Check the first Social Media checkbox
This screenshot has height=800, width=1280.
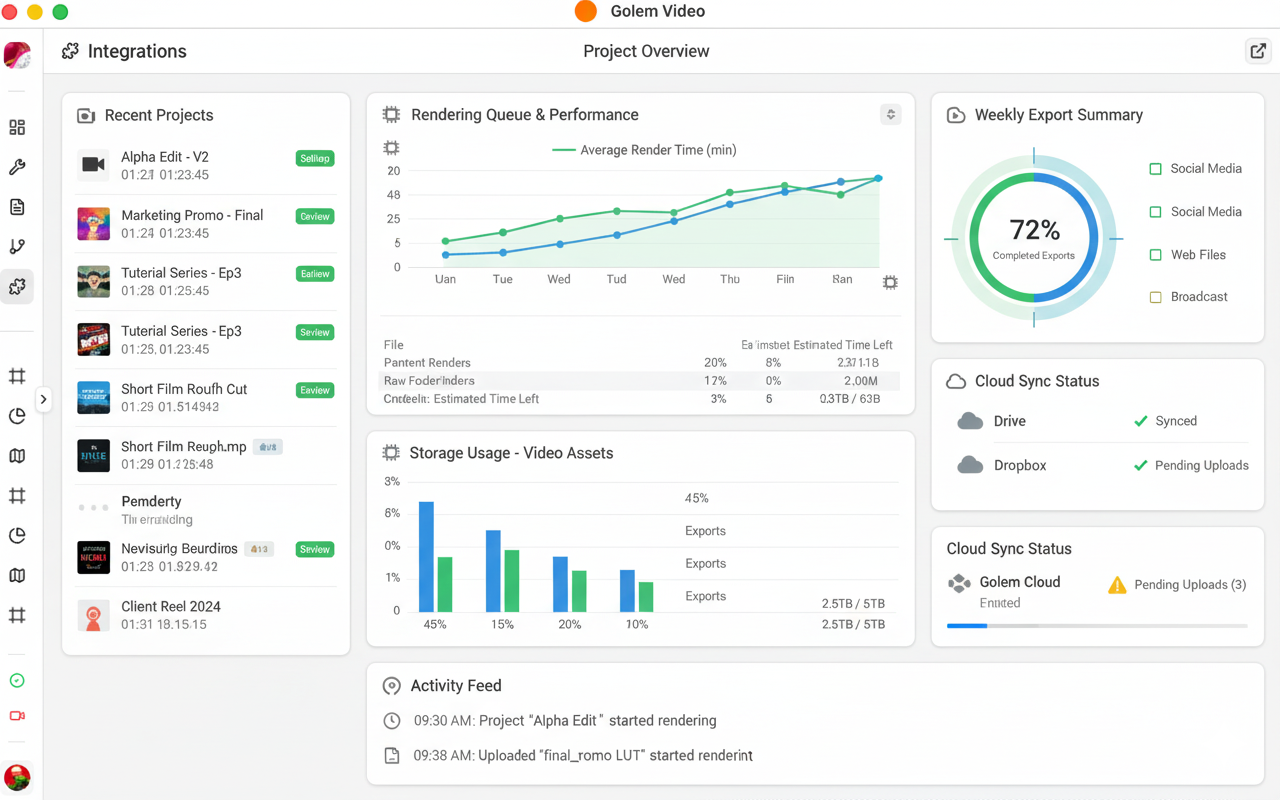pos(1155,168)
